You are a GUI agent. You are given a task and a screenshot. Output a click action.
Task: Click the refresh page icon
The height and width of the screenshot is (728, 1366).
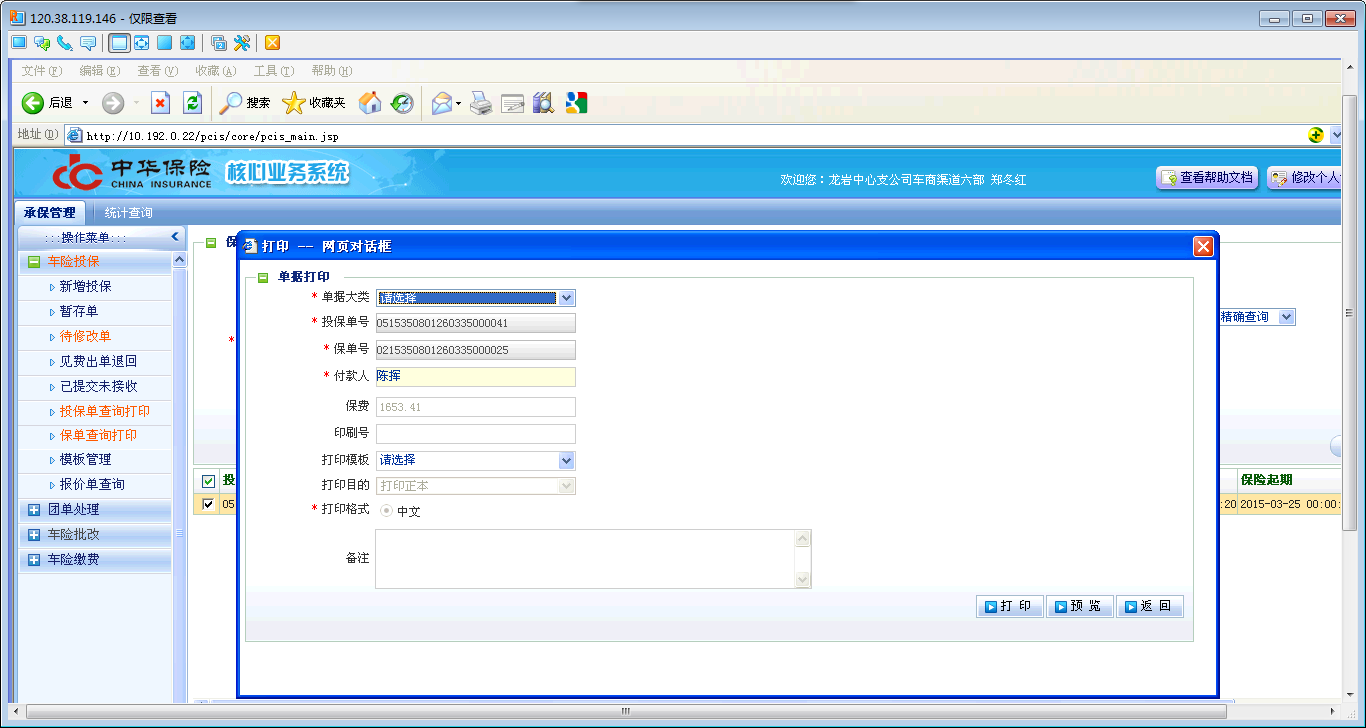tap(192, 103)
